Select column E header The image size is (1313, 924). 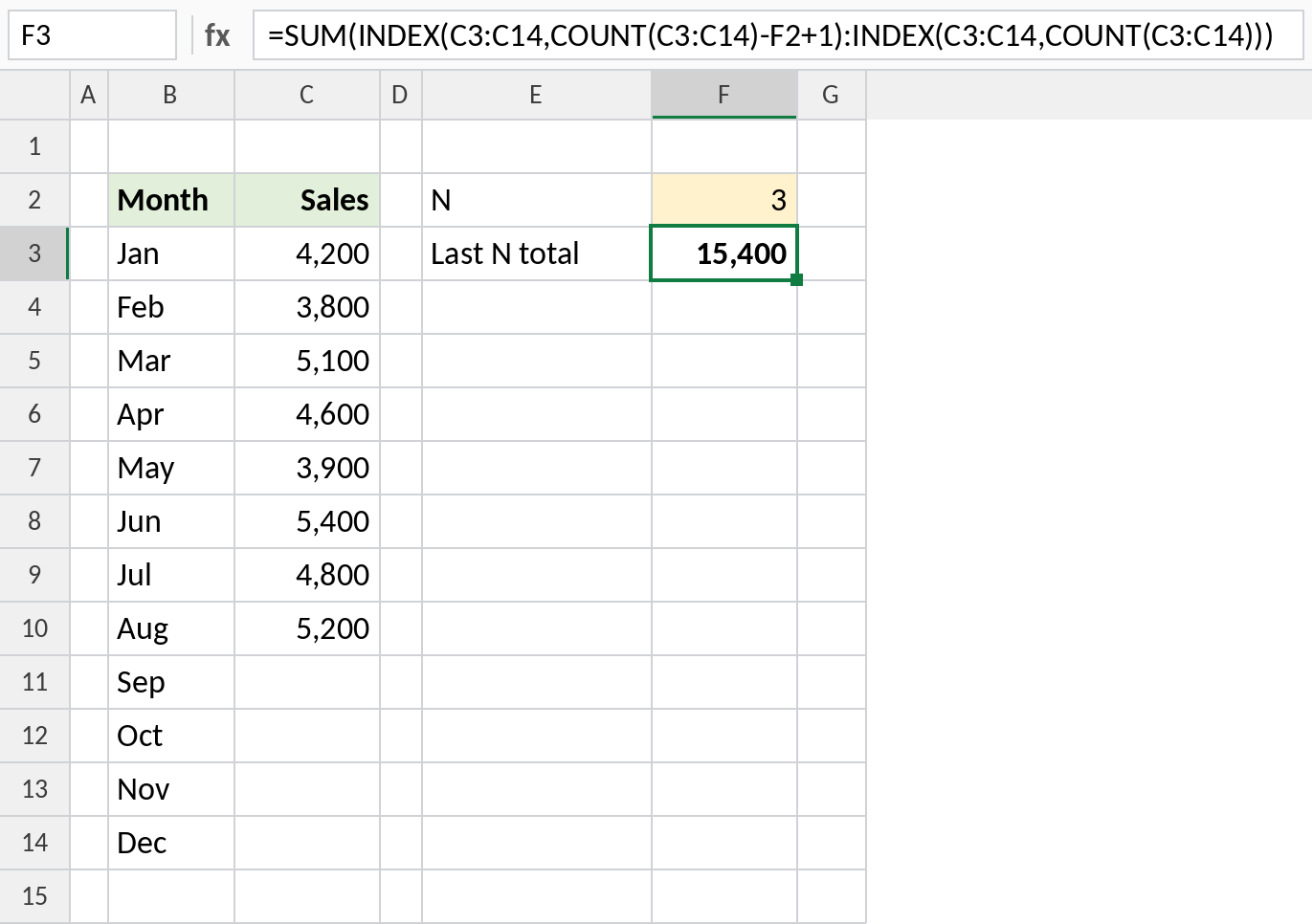(x=537, y=95)
